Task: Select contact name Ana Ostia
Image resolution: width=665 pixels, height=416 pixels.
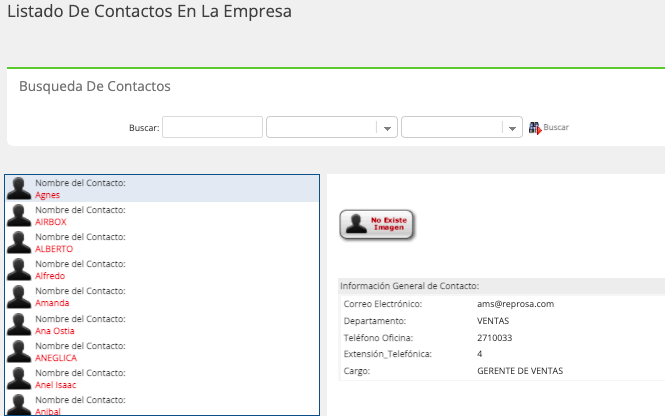Action: tap(55, 331)
